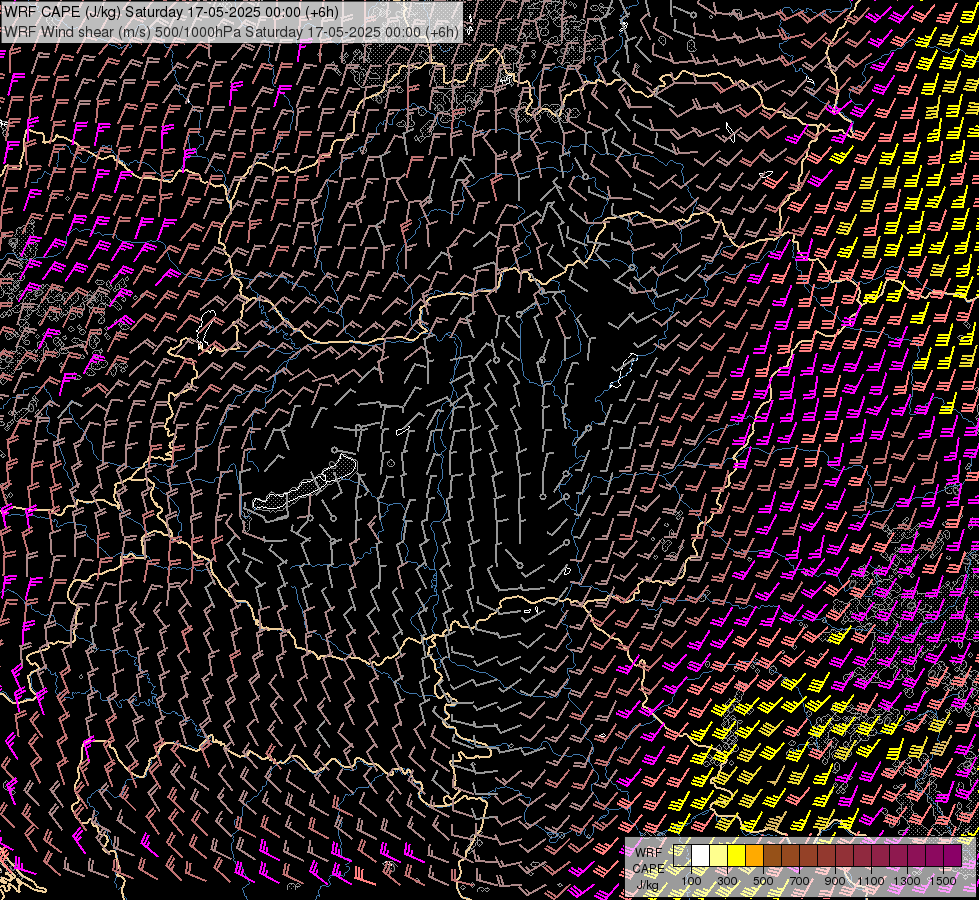Click the '700' legend value
This screenshot has height=900, width=979.
pos(799,881)
